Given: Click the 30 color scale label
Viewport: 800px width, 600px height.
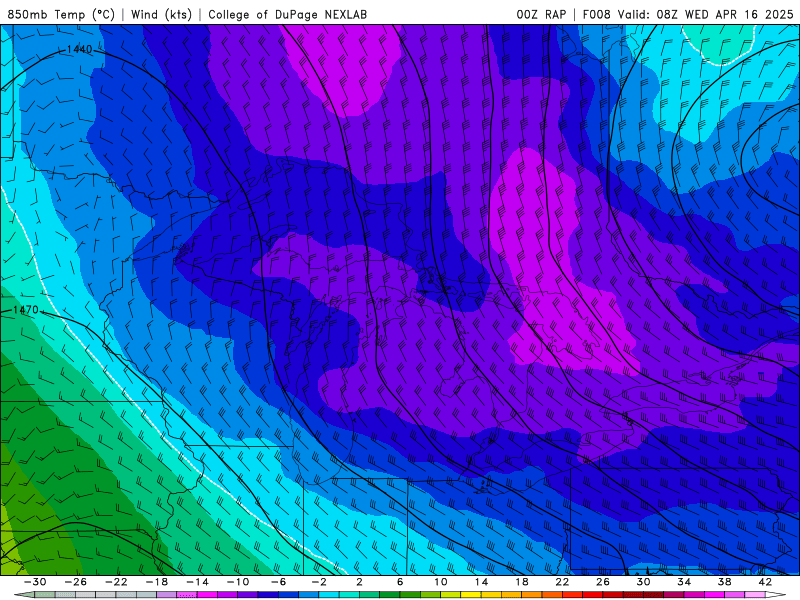Looking at the screenshot, I should 643,582.
